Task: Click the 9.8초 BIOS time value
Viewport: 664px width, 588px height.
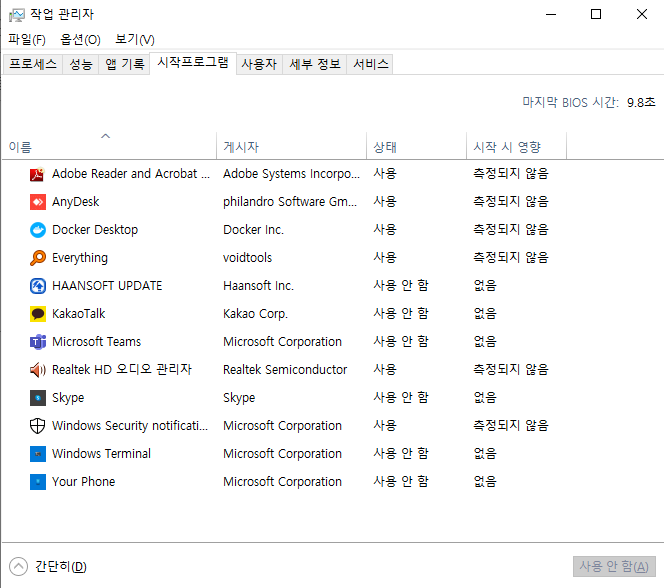Action: click(641, 102)
